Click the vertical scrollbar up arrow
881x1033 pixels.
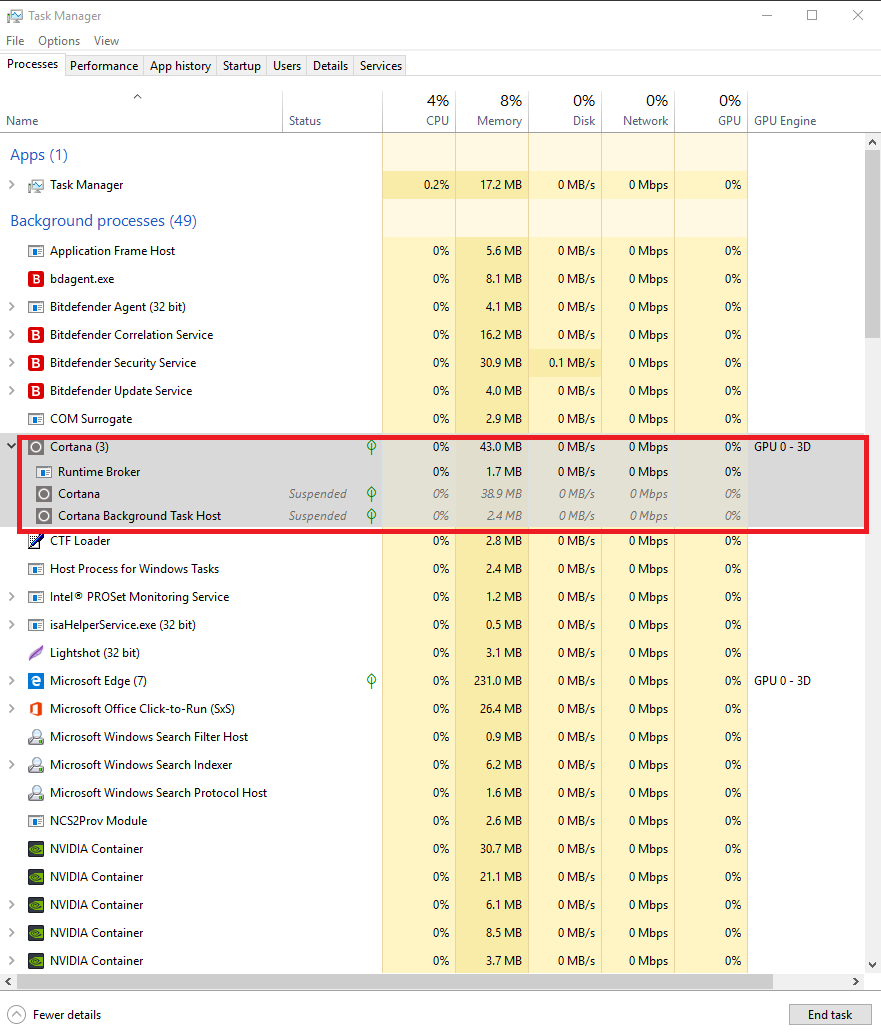(x=872, y=142)
